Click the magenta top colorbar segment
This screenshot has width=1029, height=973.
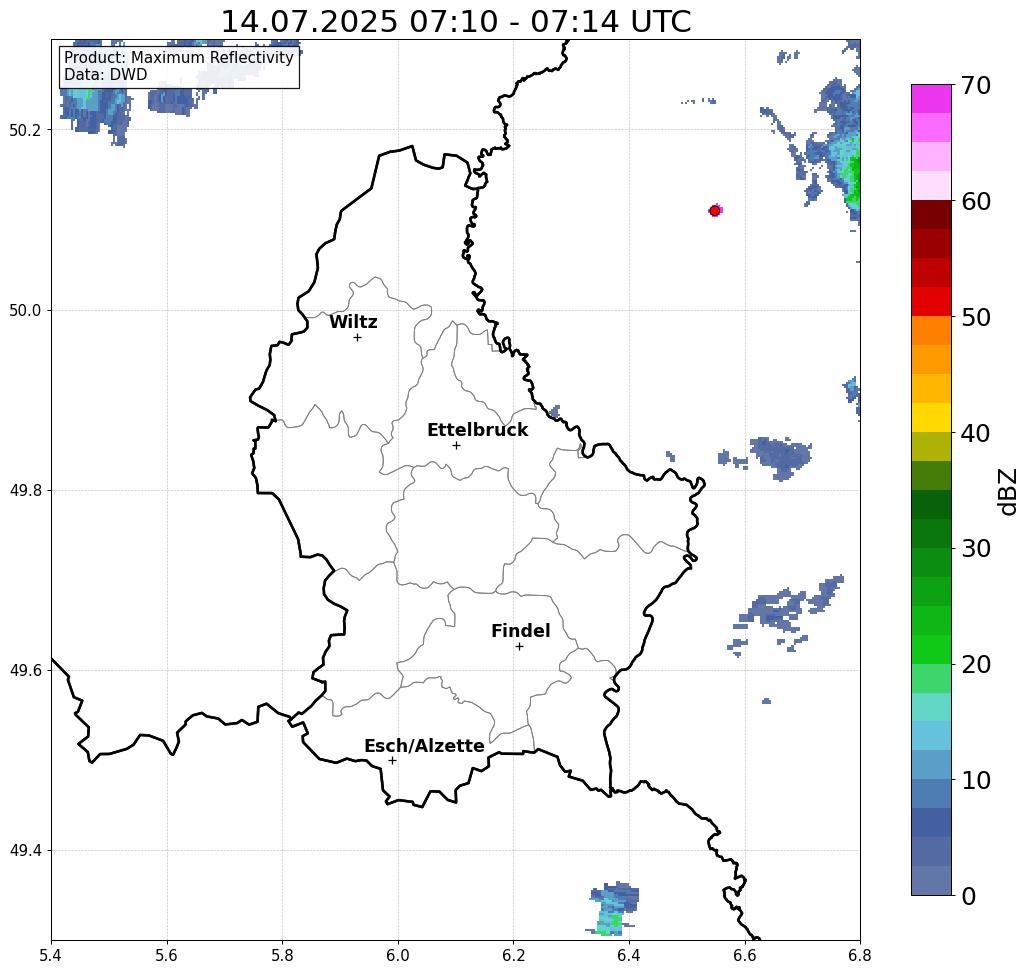pos(931,99)
